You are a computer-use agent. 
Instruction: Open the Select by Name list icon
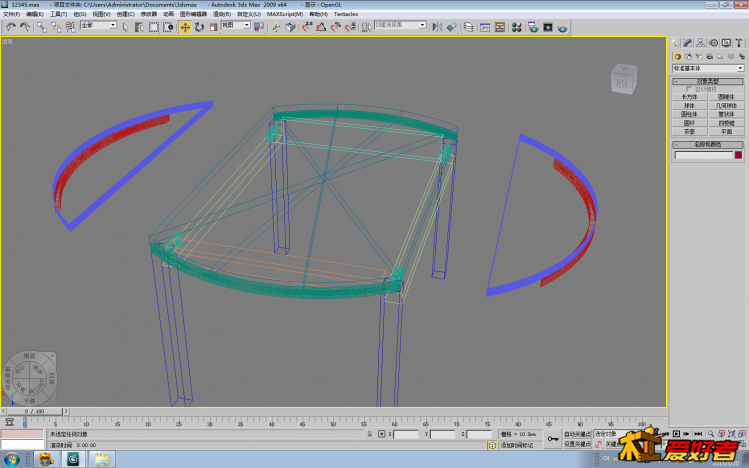click(x=139, y=27)
